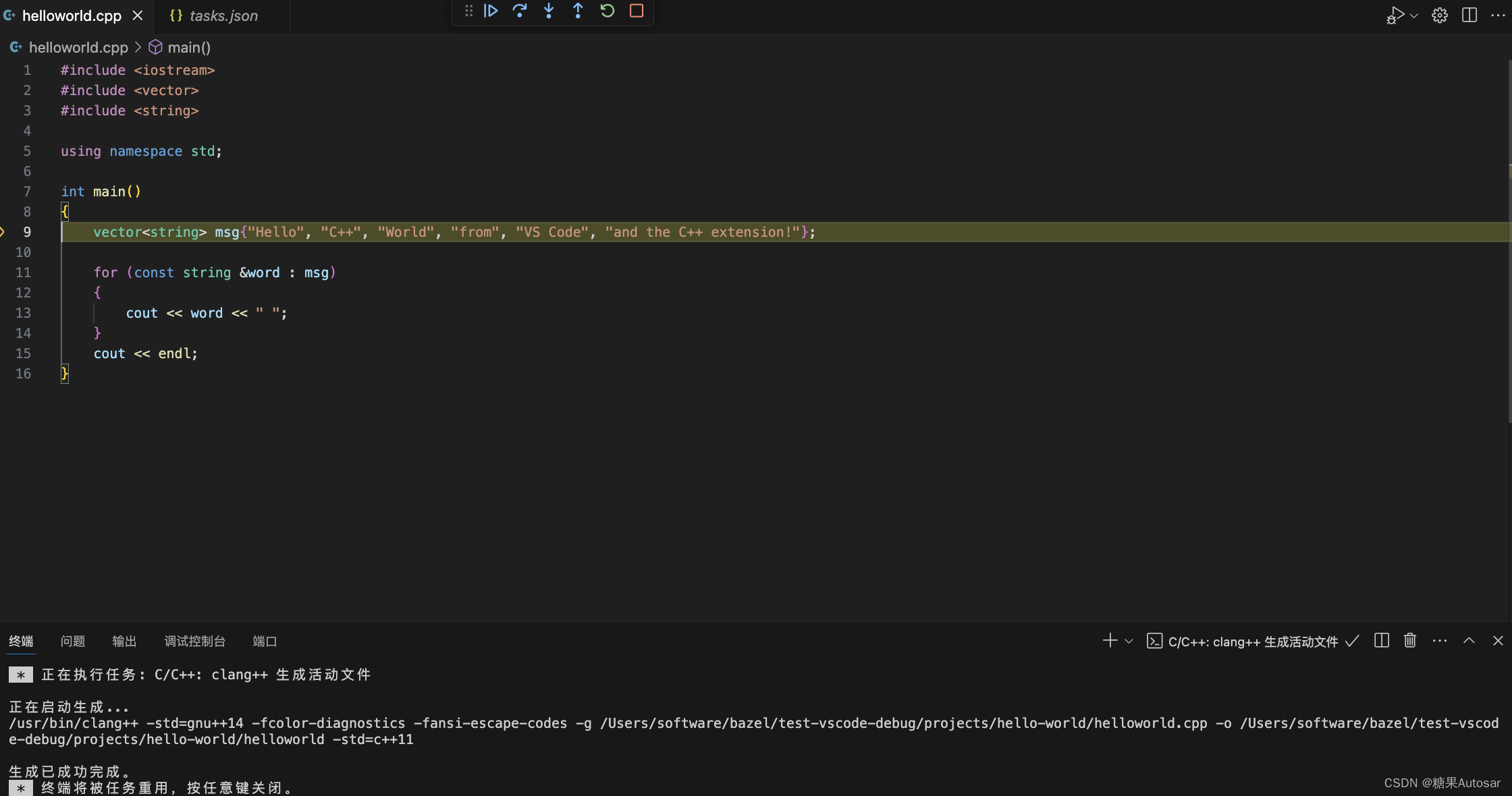Click the current-line debug arrow marker
The height and width of the screenshot is (796, 1512).
tap(3, 232)
